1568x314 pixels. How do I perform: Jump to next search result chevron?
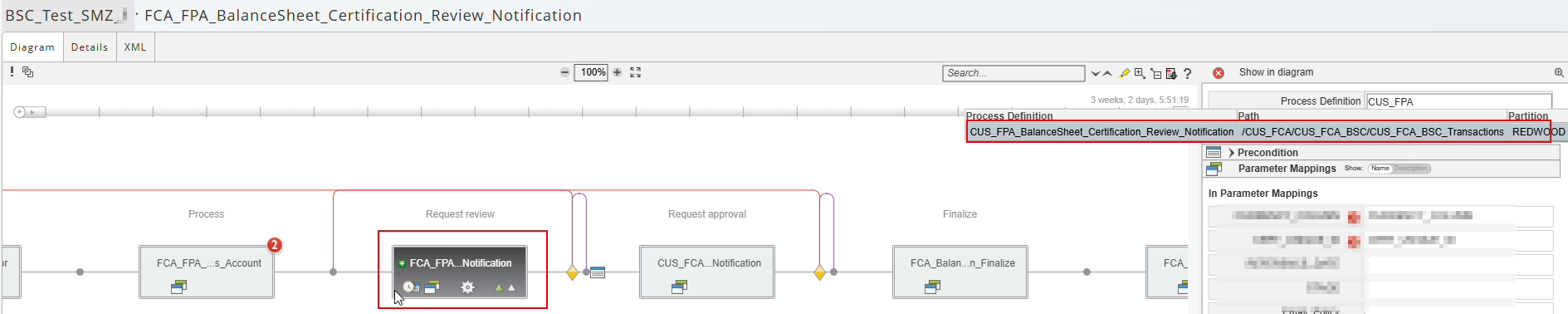[1096, 73]
